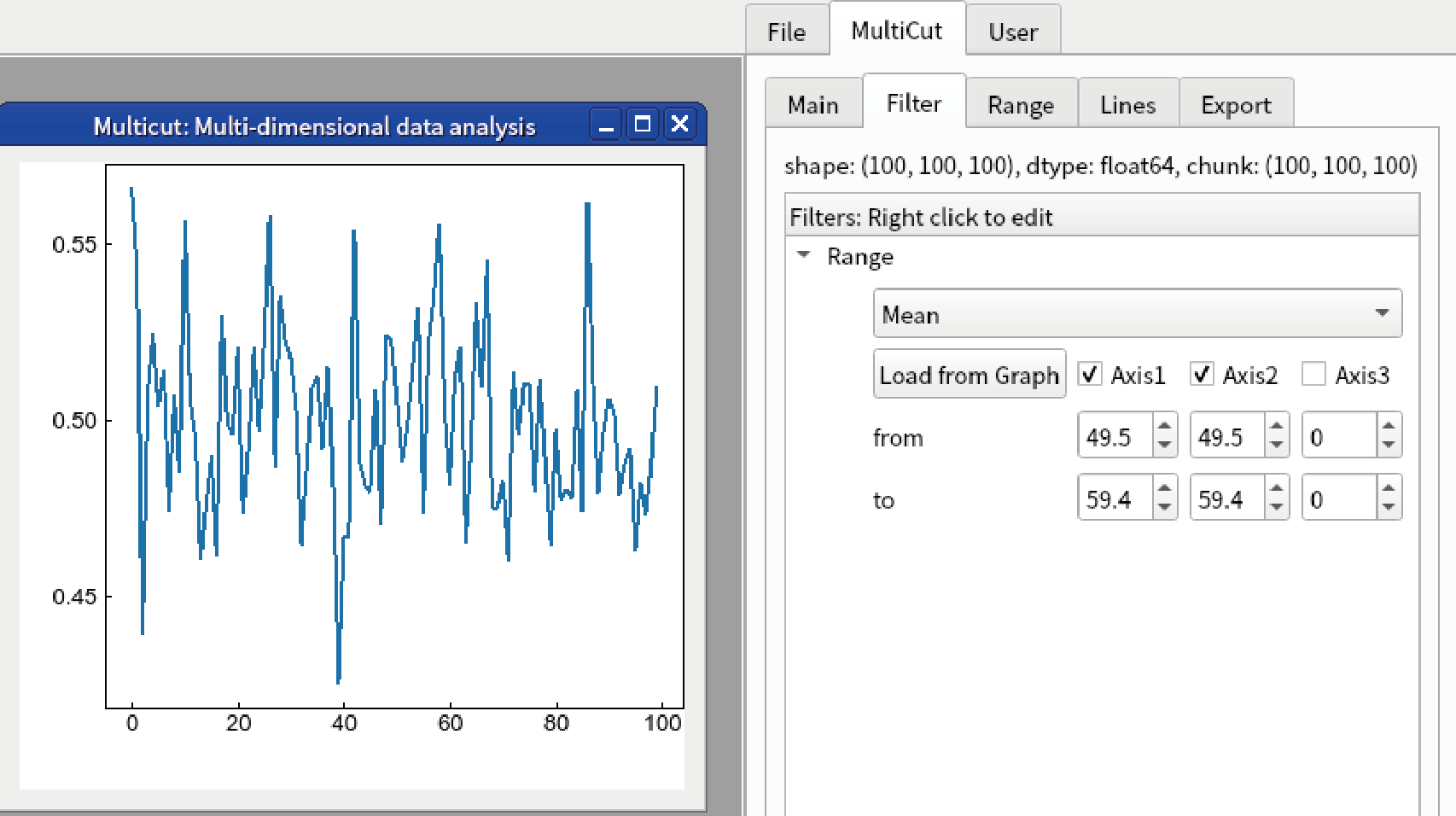Increment the Axis1 from value
Viewport: 1456px width, 816px height.
1165,426
